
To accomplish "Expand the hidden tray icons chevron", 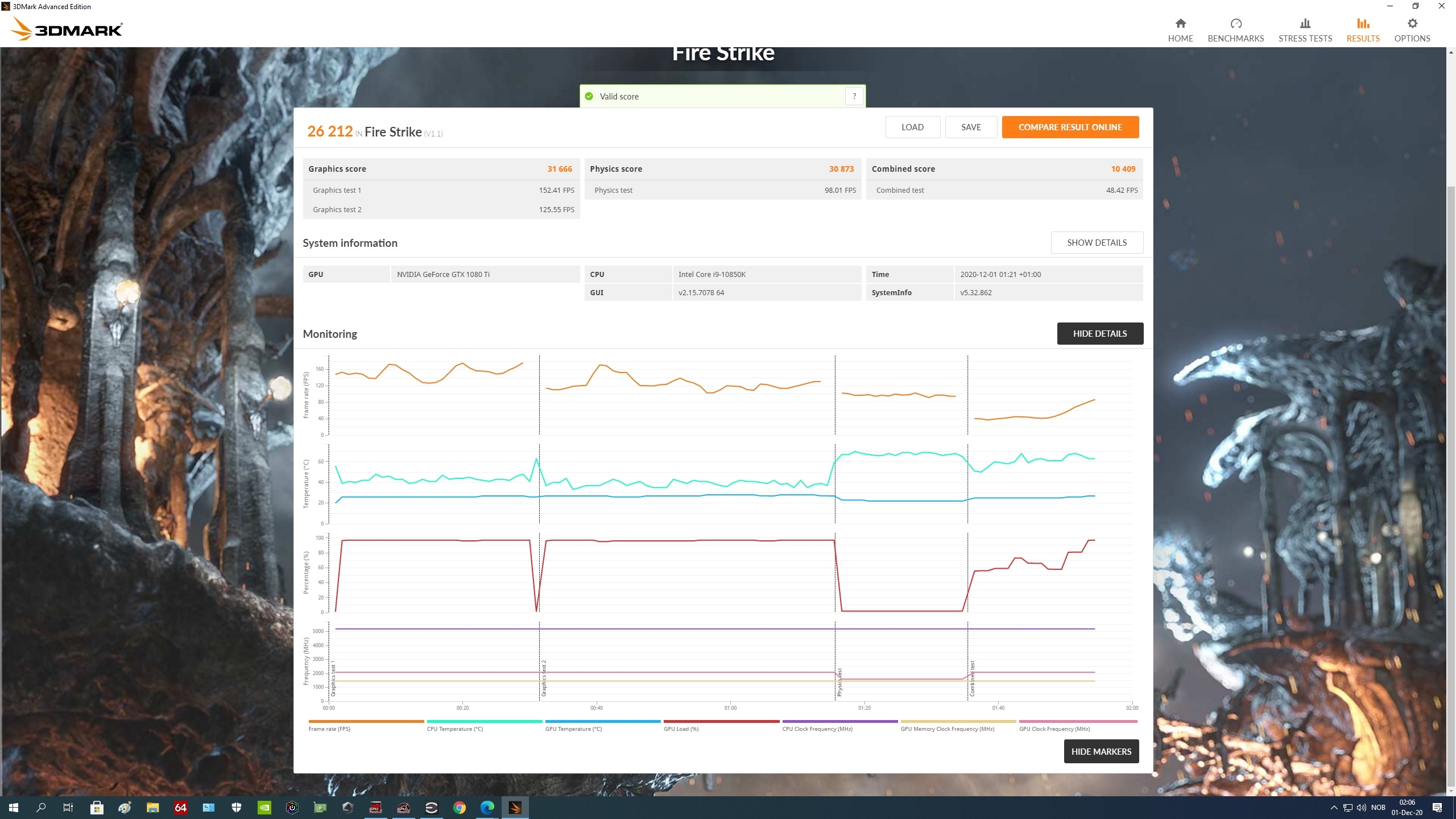I will tap(1334, 808).
